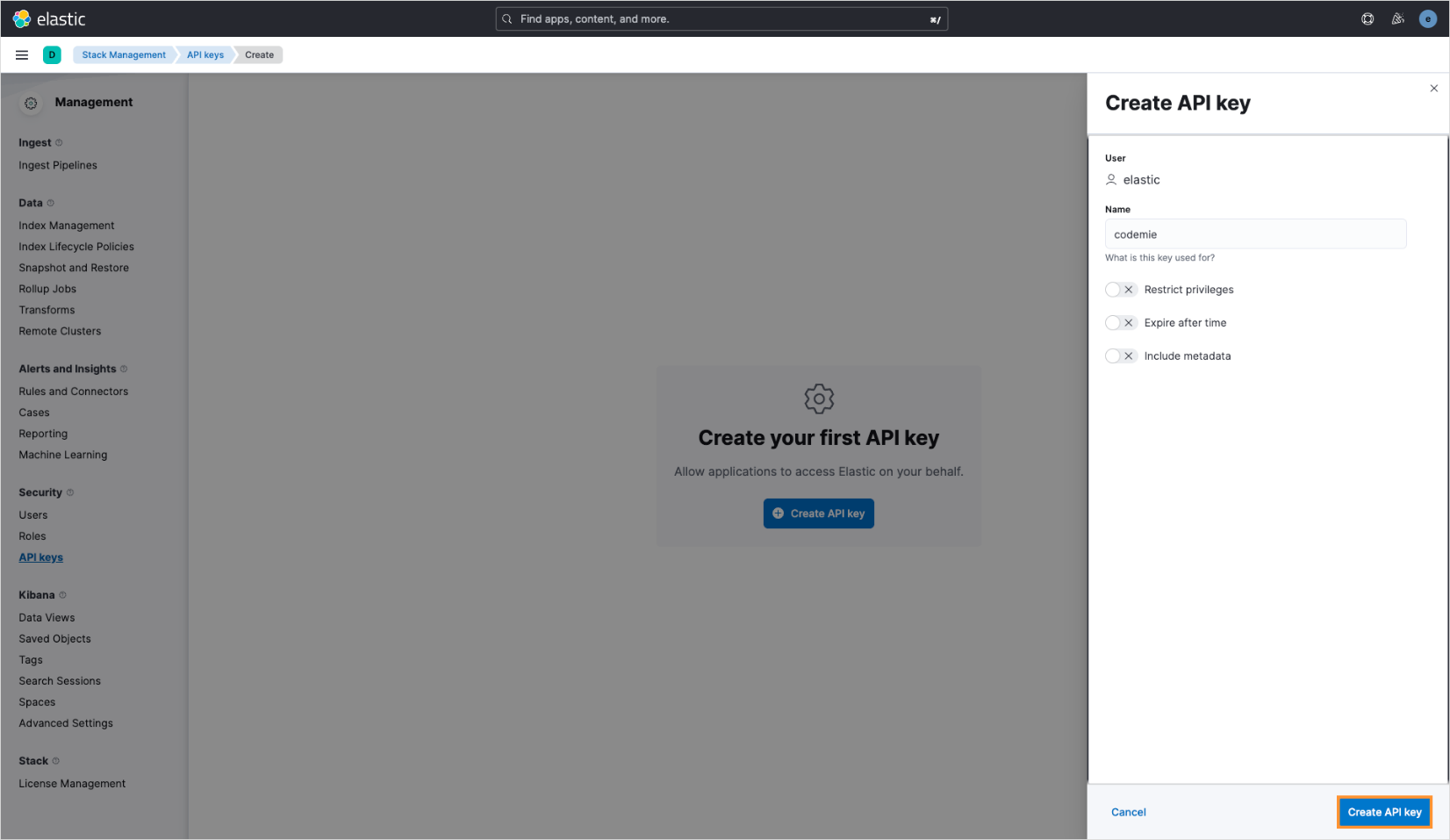The height and width of the screenshot is (840, 1450).
Task: Open the newsfeed announcements panel
Action: click(1397, 18)
